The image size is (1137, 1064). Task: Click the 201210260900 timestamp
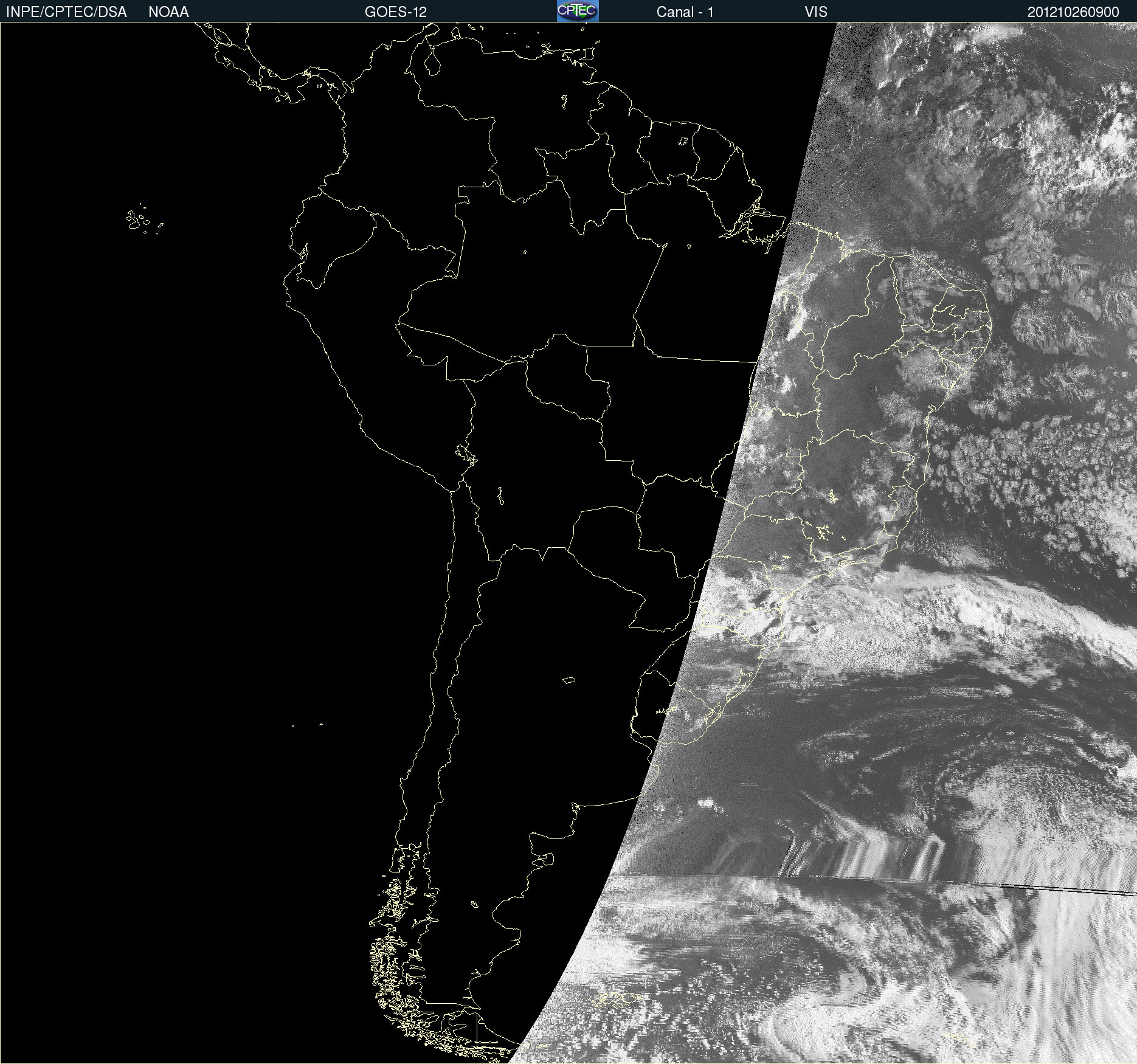tap(1073, 12)
